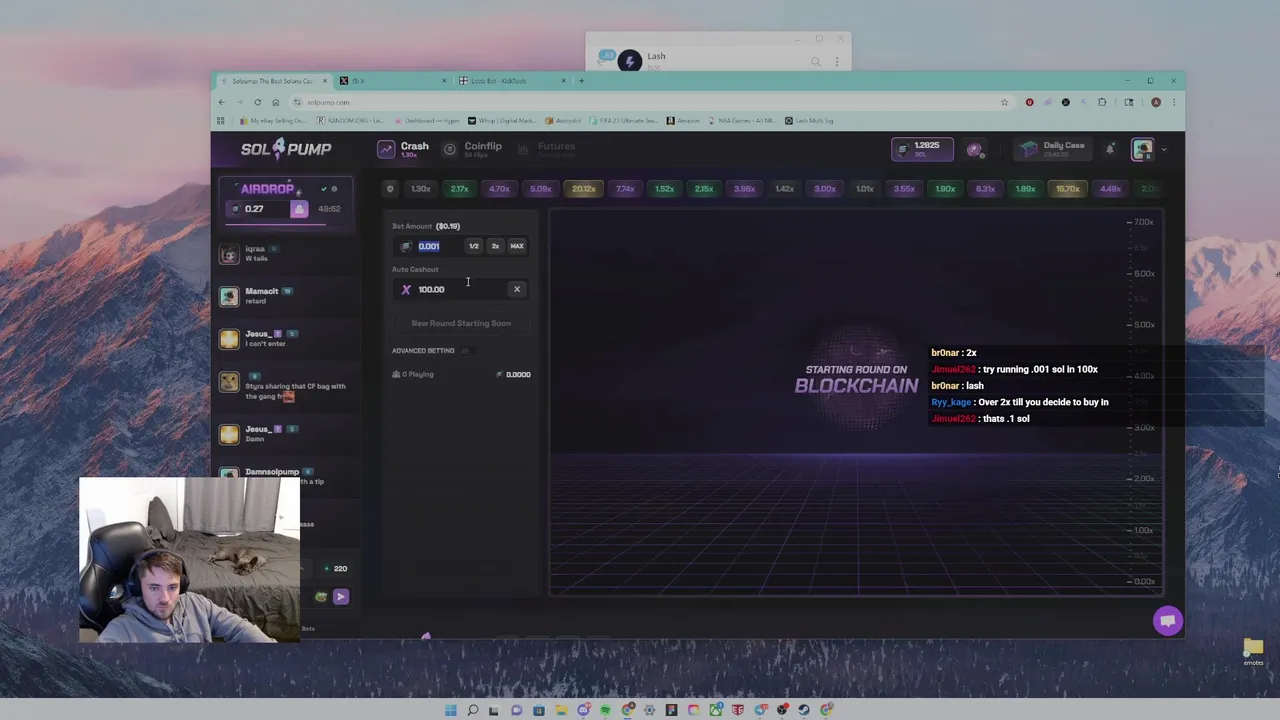Open the Crash game tab
The image size is (1280, 720).
tap(403, 149)
